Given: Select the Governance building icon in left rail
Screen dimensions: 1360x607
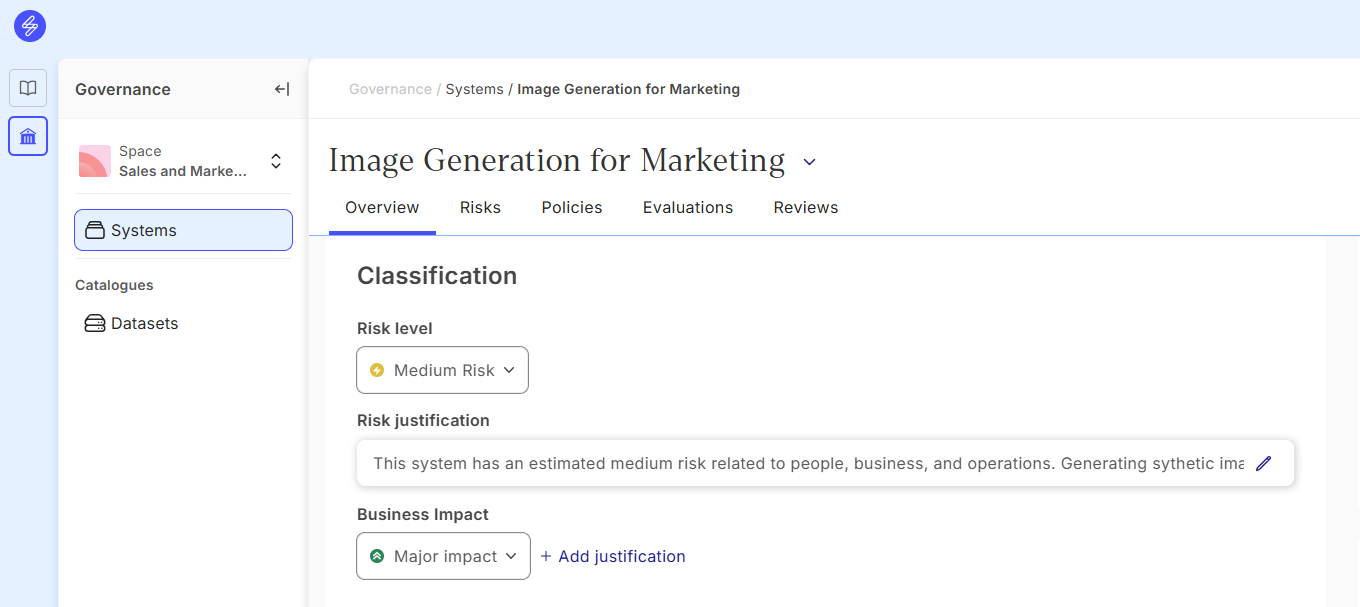Looking at the screenshot, I should point(28,136).
